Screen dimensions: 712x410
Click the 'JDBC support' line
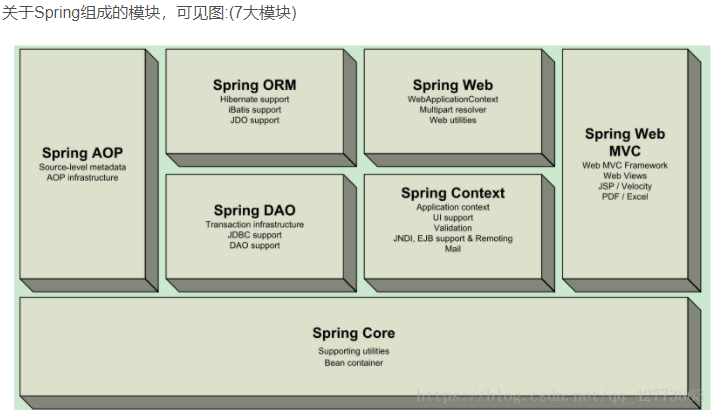pos(254,235)
